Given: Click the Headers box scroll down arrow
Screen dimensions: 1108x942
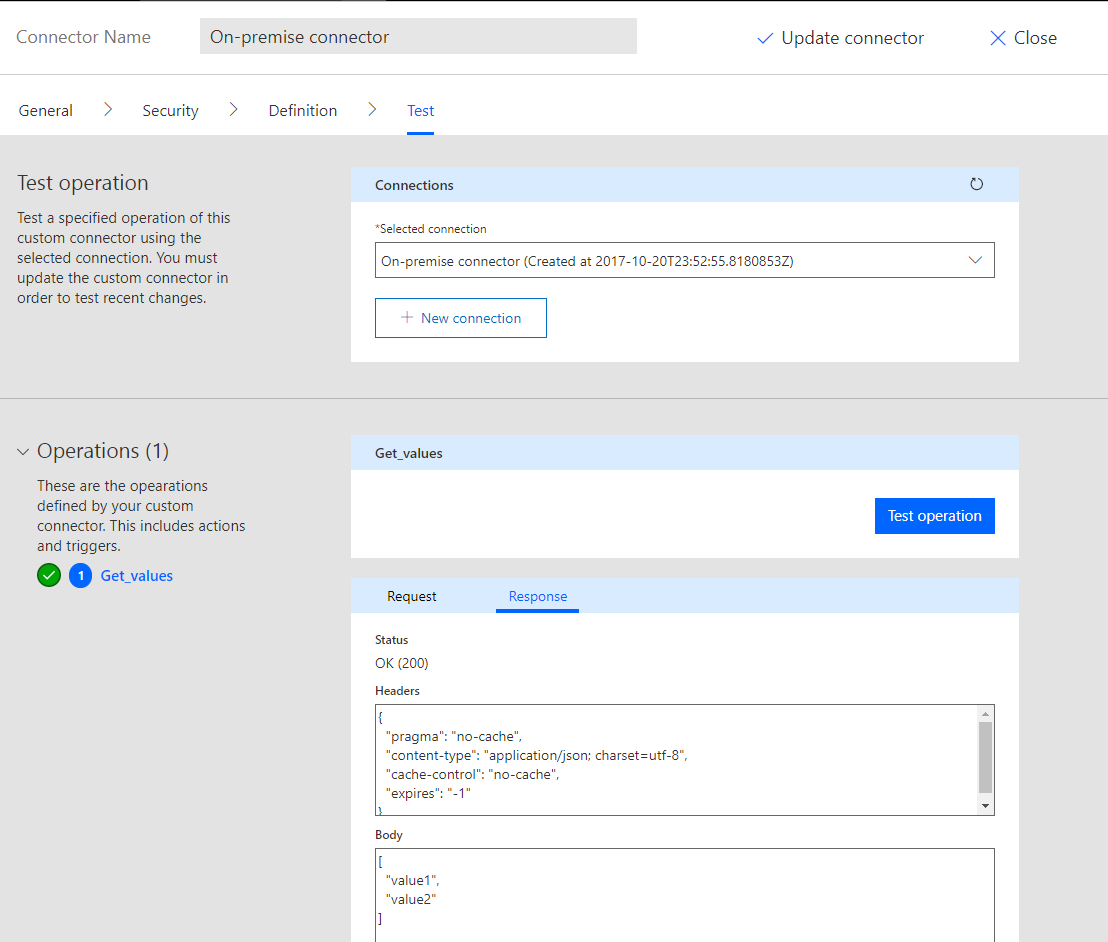Looking at the screenshot, I should coord(985,805).
